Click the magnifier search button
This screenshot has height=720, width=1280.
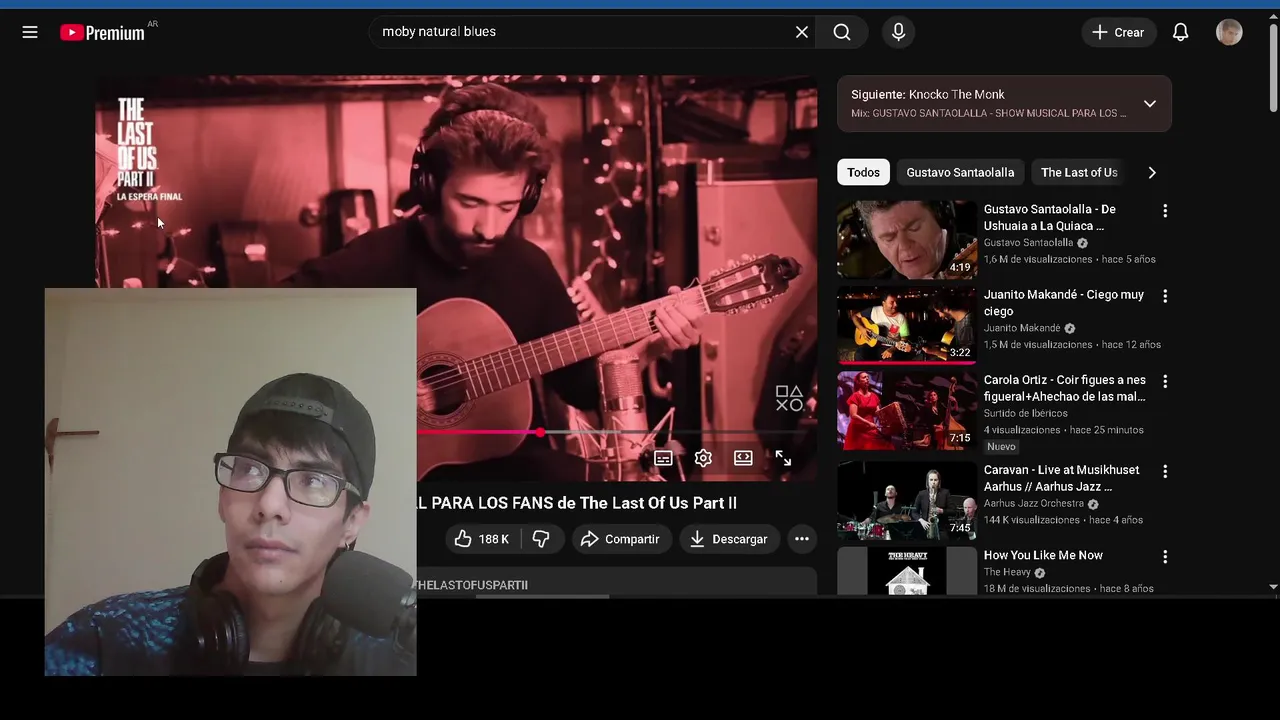click(842, 32)
